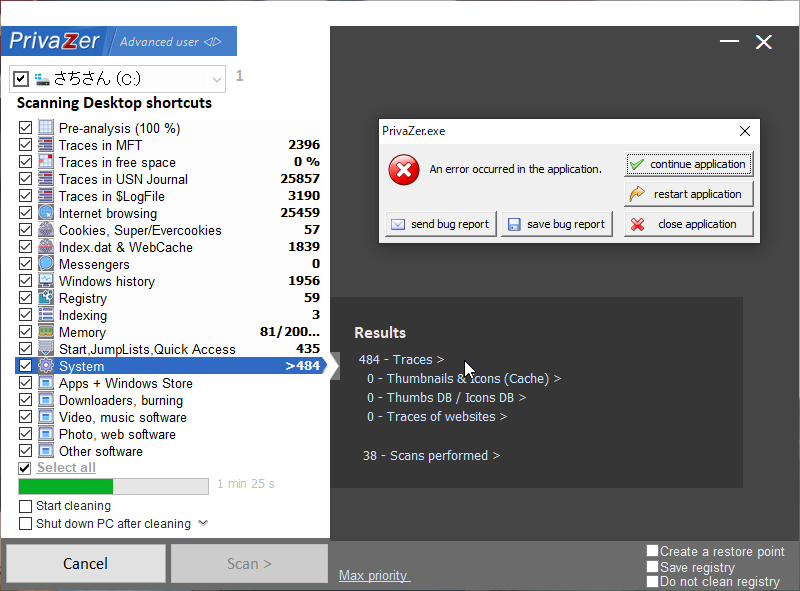Enable Shut down PC after cleaning
Screen dimensions: 800x591
[25, 524]
